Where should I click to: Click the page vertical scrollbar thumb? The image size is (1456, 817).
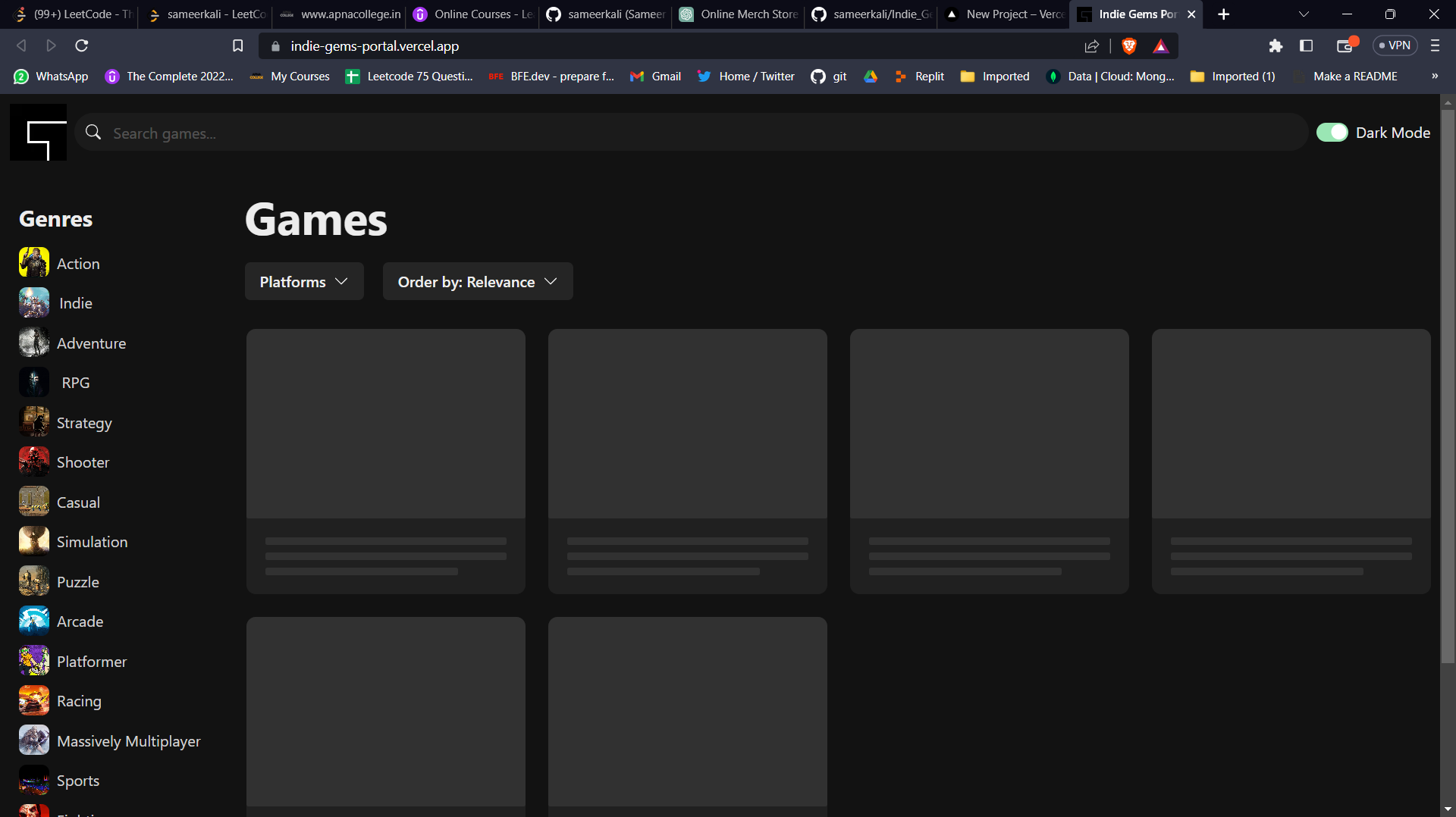pyautogui.click(x=1448, y=387)
